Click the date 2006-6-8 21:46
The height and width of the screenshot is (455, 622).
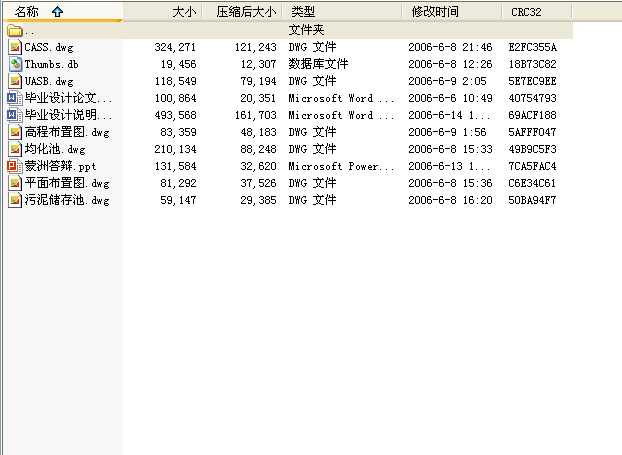click(x=450, y=48)
